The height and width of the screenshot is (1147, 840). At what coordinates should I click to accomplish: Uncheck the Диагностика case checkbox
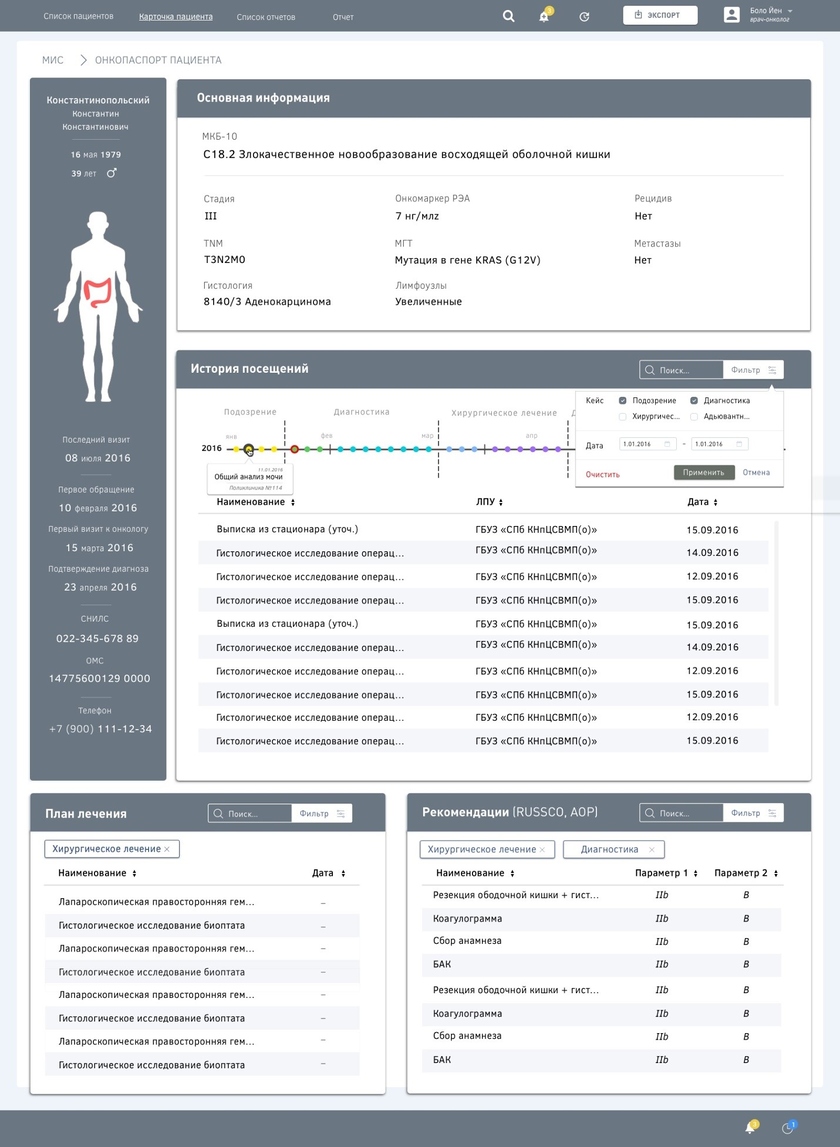coord(694,400)
